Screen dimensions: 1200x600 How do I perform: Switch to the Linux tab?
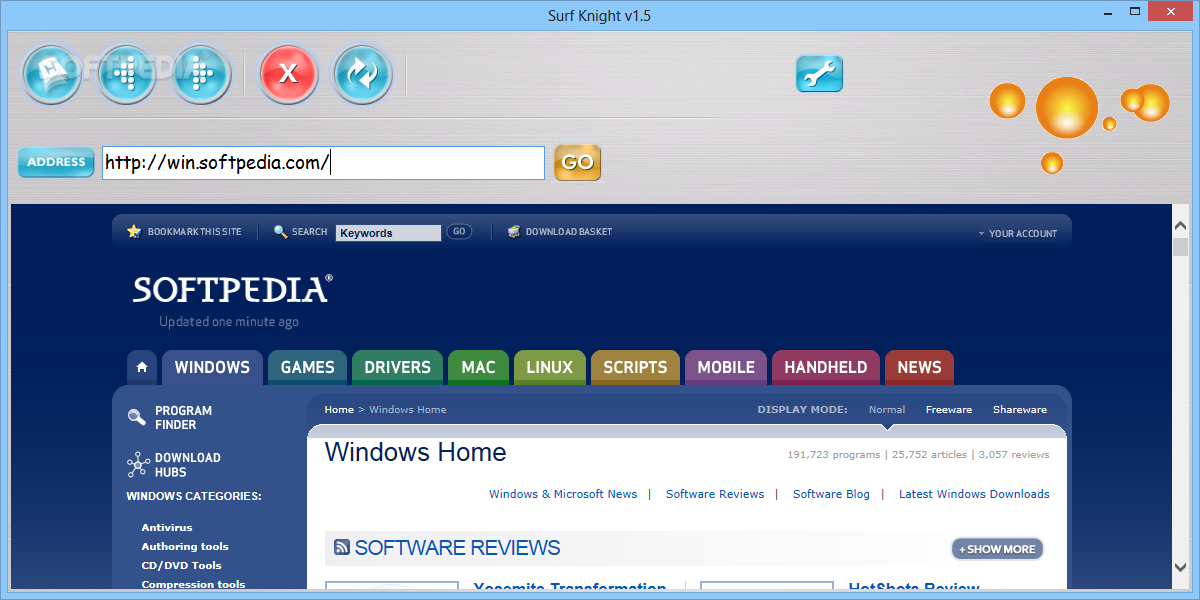click(x=550, y=367)
